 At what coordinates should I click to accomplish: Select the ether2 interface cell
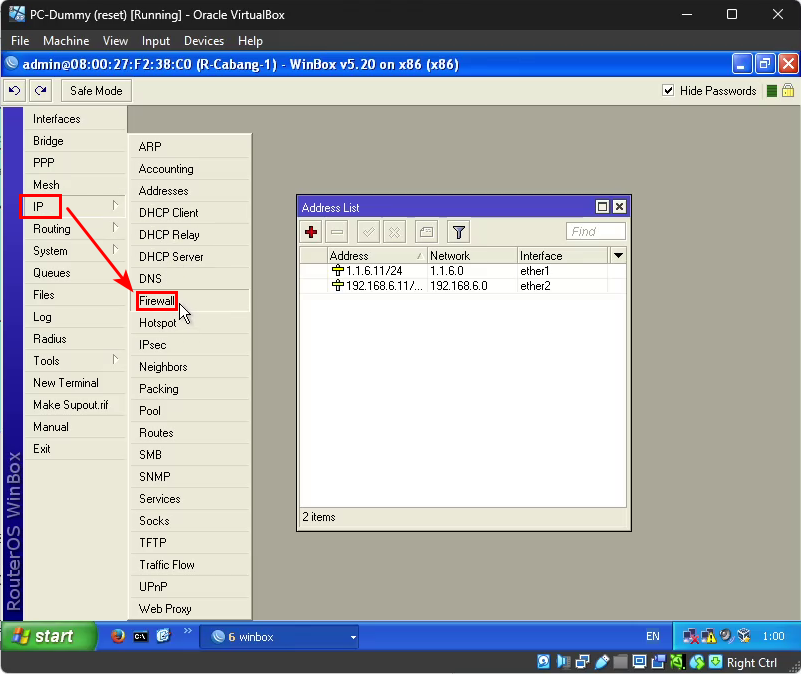coord(562,286)
